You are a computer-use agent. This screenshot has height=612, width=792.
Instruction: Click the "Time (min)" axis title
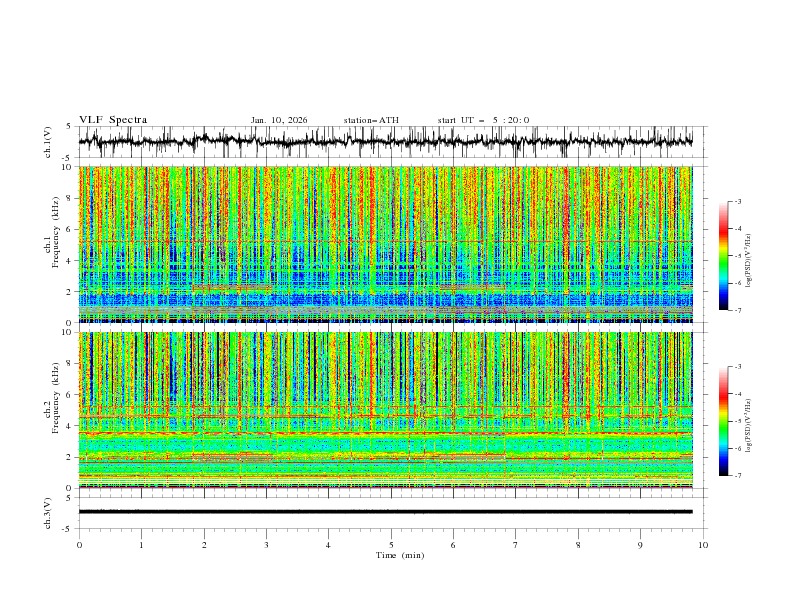[x=400, y=555]
